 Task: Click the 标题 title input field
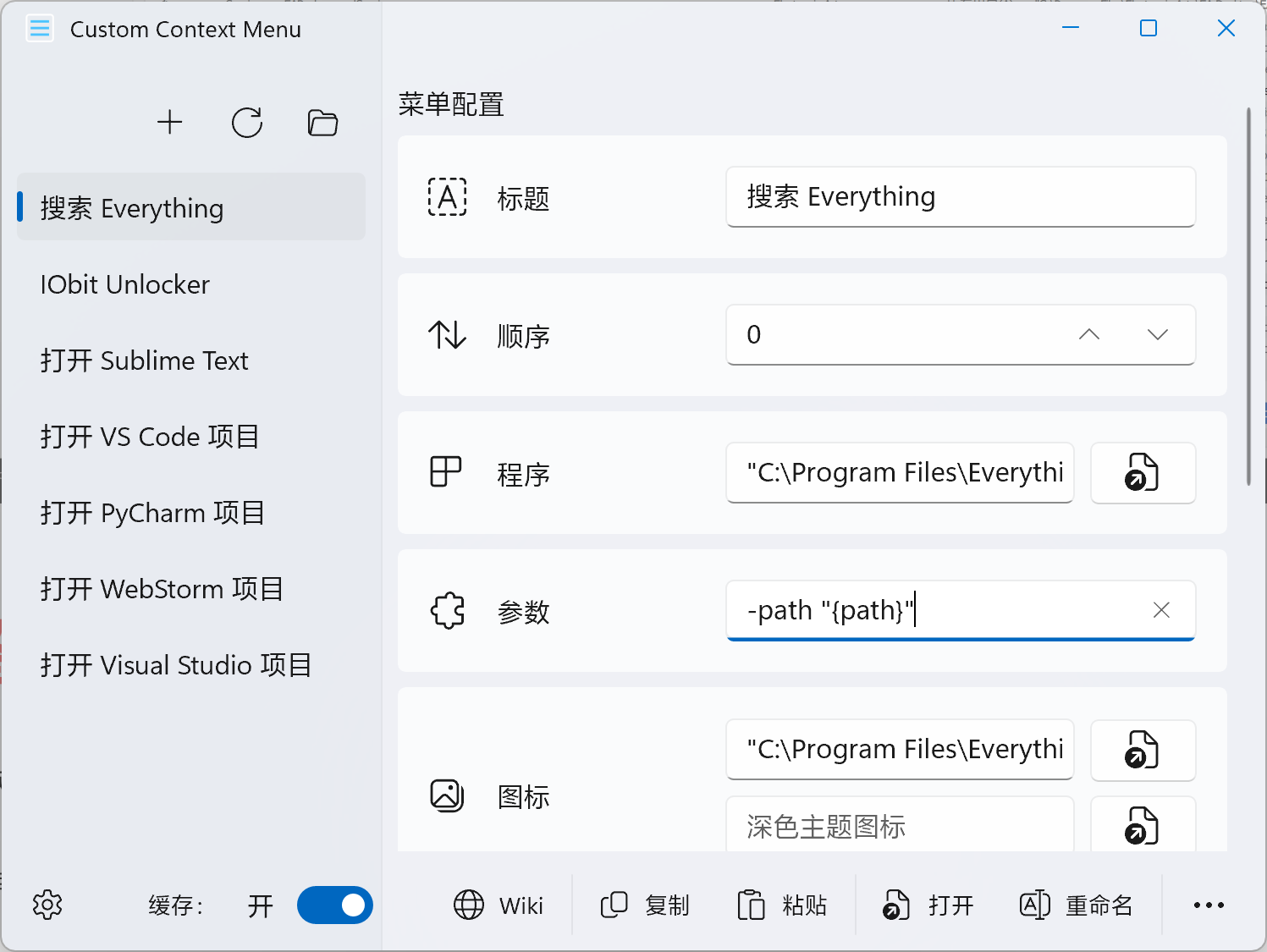pos(960,196)
